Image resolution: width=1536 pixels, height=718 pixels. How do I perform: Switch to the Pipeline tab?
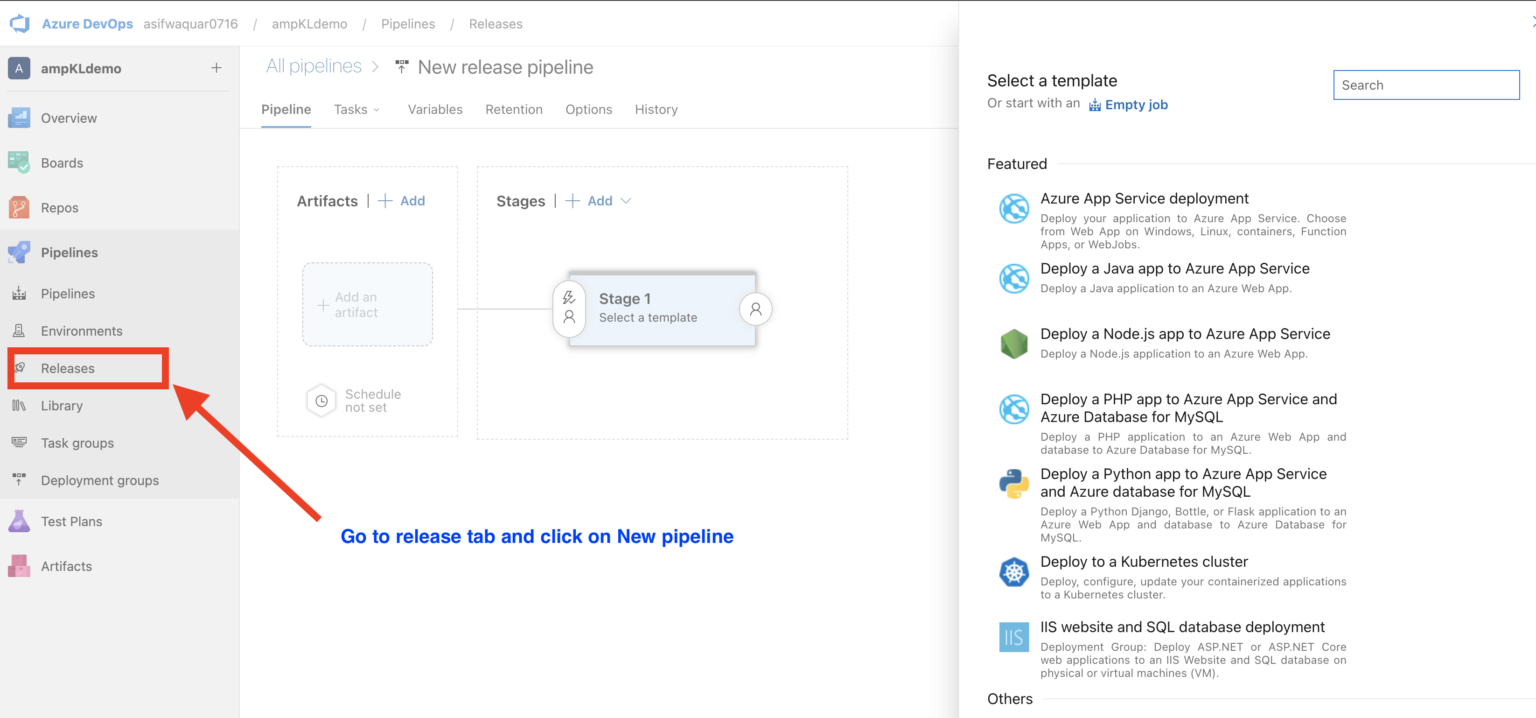[x=286, y=109]
